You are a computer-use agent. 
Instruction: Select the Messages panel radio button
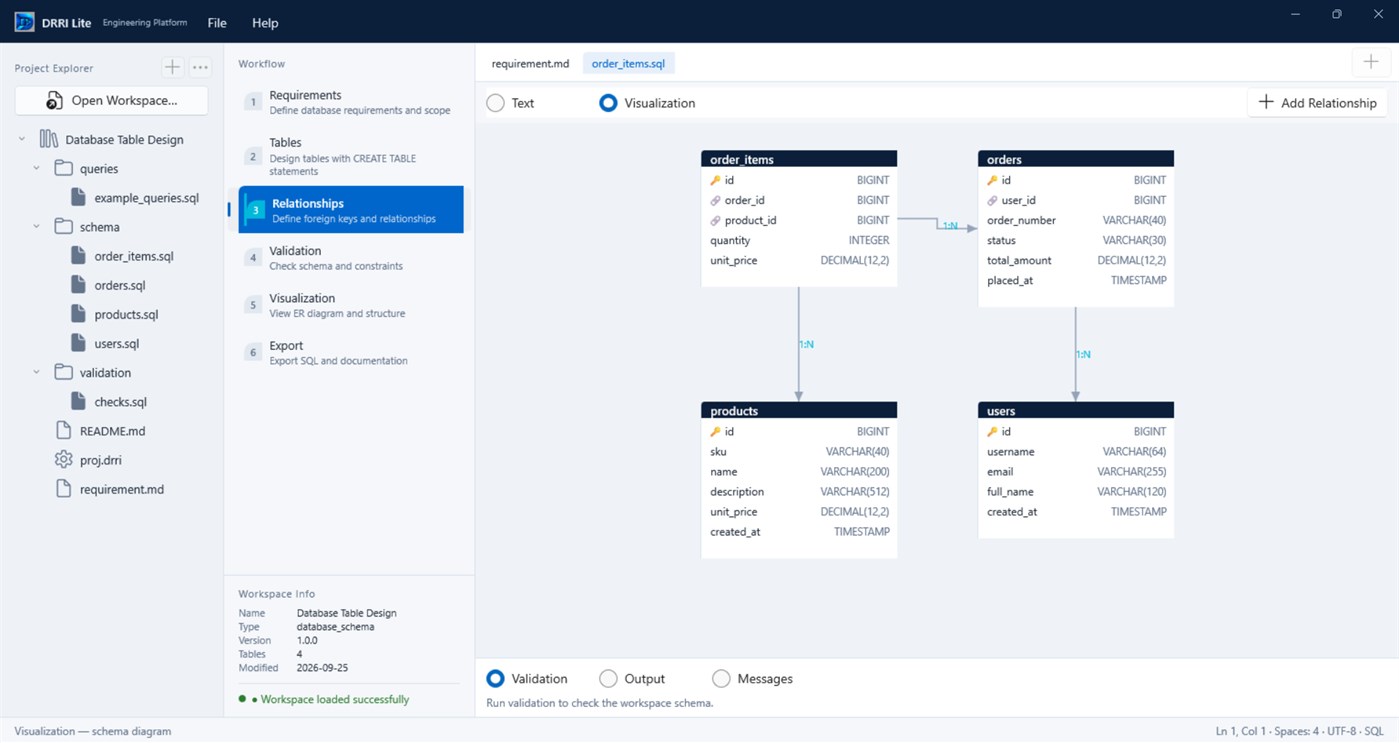click(x=721, y=679)
